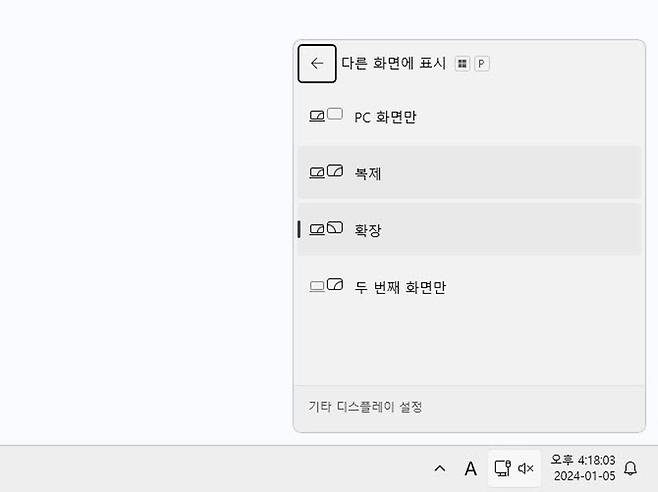Viewport: 658px width, 492px height.
Task: Click the display/network tray icon
Action: 502,468
